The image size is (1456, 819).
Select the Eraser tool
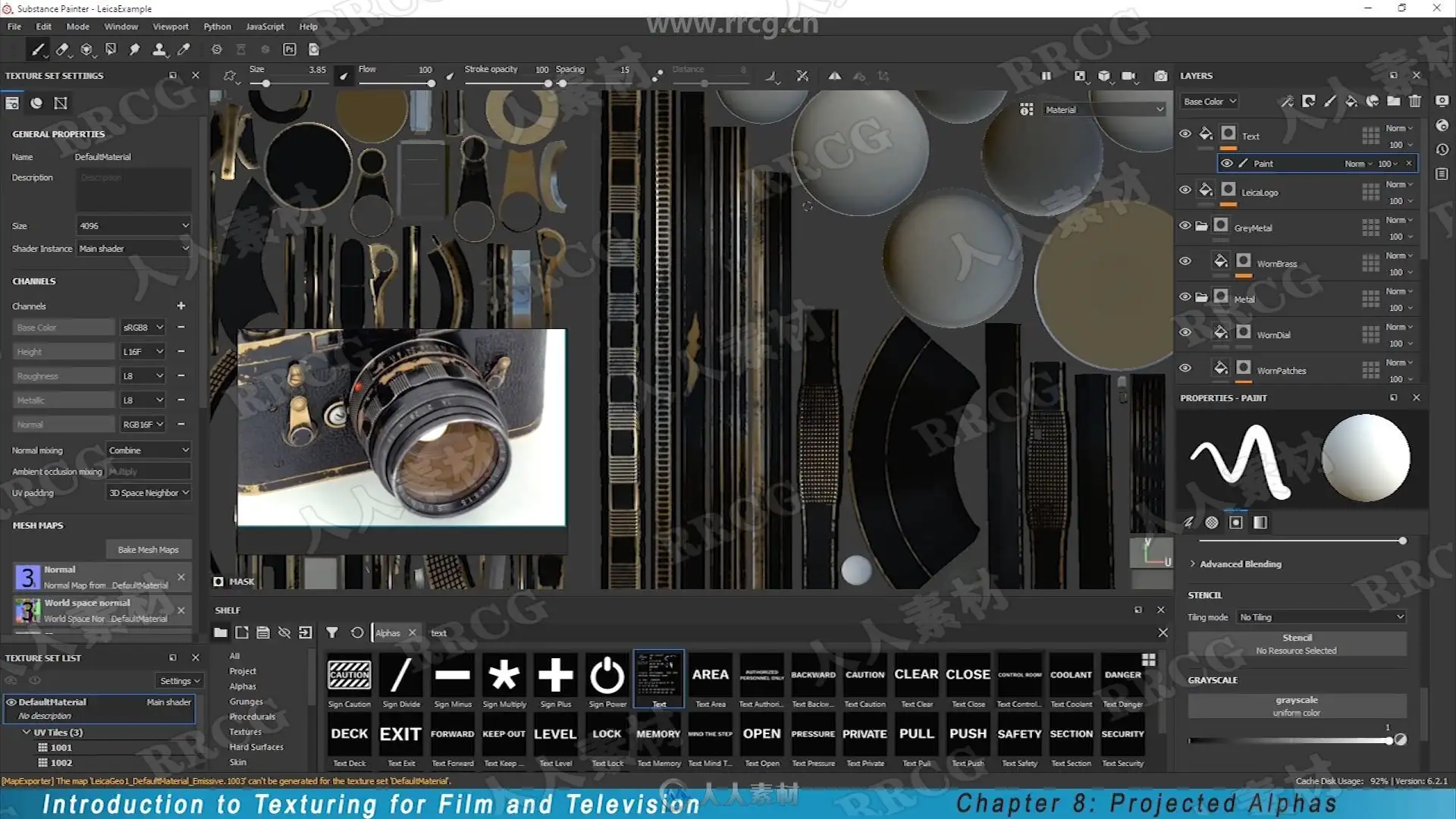61,50
